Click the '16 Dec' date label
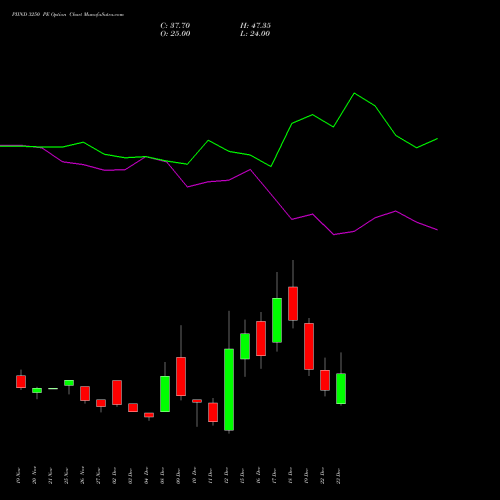The height and width of the screenshot is (500, 500). pyautogui.click(x=258, y=475)
